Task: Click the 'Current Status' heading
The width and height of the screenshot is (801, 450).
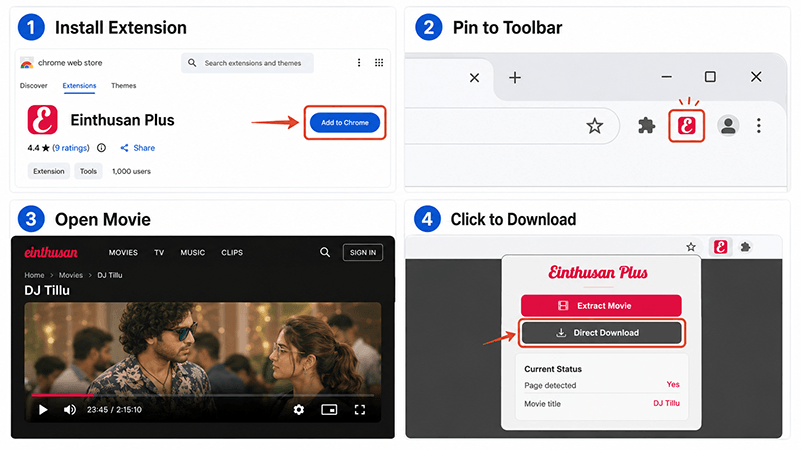Action: 553,369
